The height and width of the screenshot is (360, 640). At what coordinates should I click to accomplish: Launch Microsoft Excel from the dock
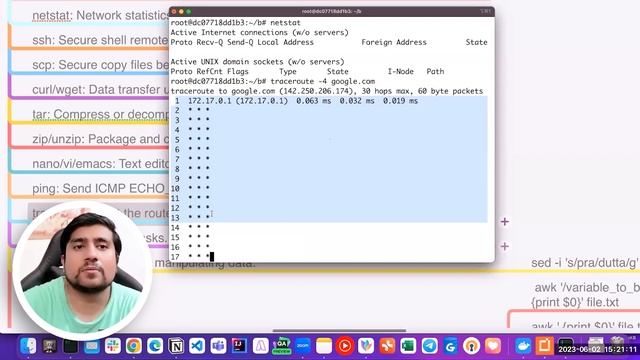point(408,346)
